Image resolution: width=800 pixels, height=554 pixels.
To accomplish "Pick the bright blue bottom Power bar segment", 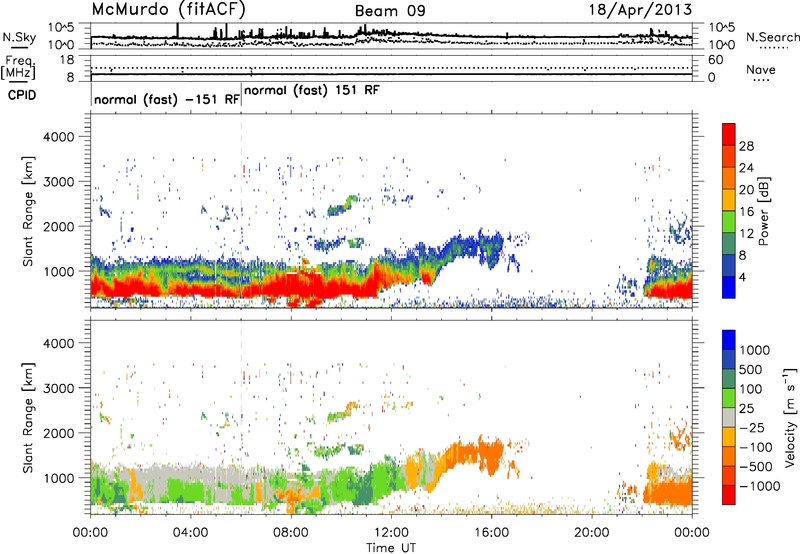I will pos(729,288).
